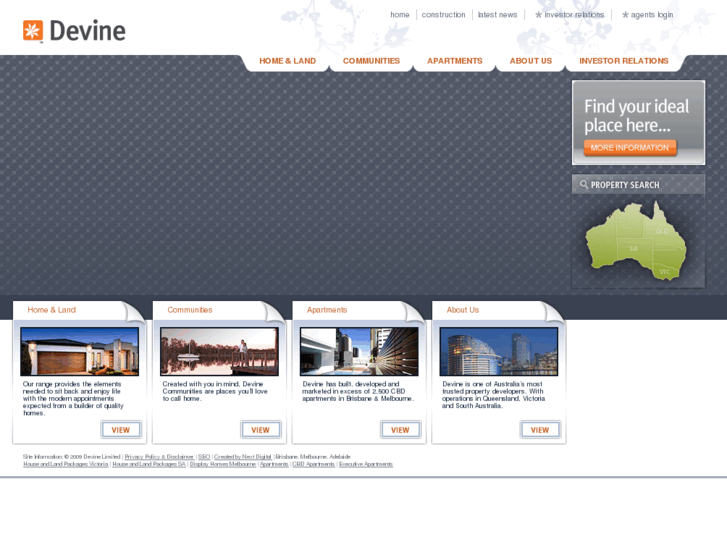727x545 pixels.
Task: Open the modern apartment photo thumbnail
Action: [359, 352]
